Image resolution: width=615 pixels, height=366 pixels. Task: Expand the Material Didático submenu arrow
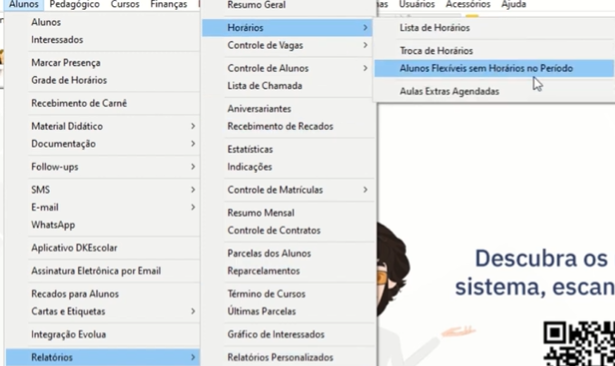pyautogui.click(x=193, y=126)
